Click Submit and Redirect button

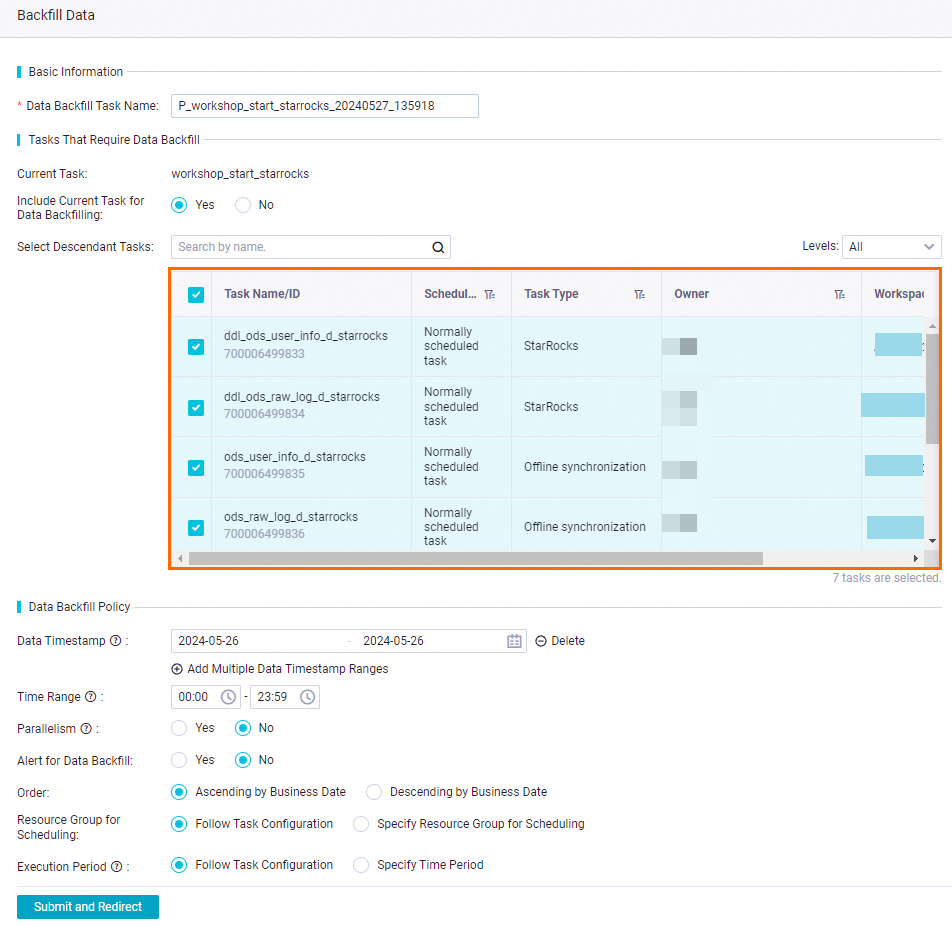point(88,907)
